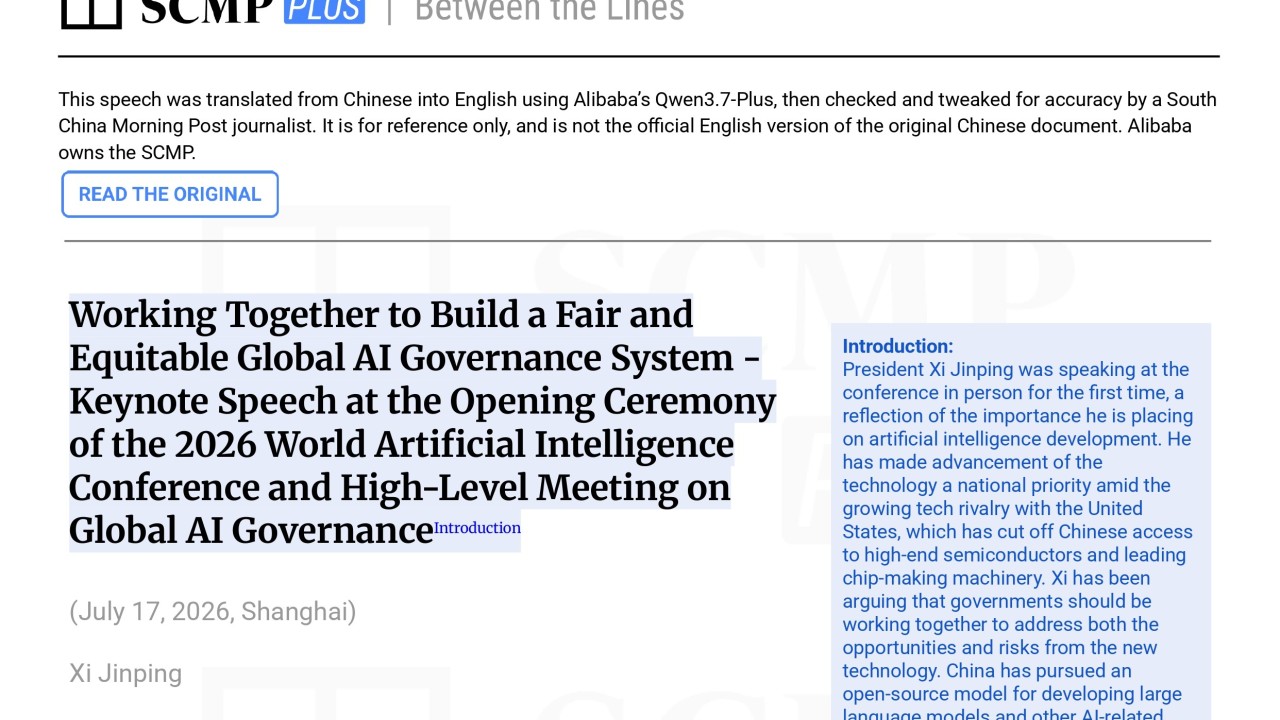Open the Between the Lines section title

pos(549,11)
